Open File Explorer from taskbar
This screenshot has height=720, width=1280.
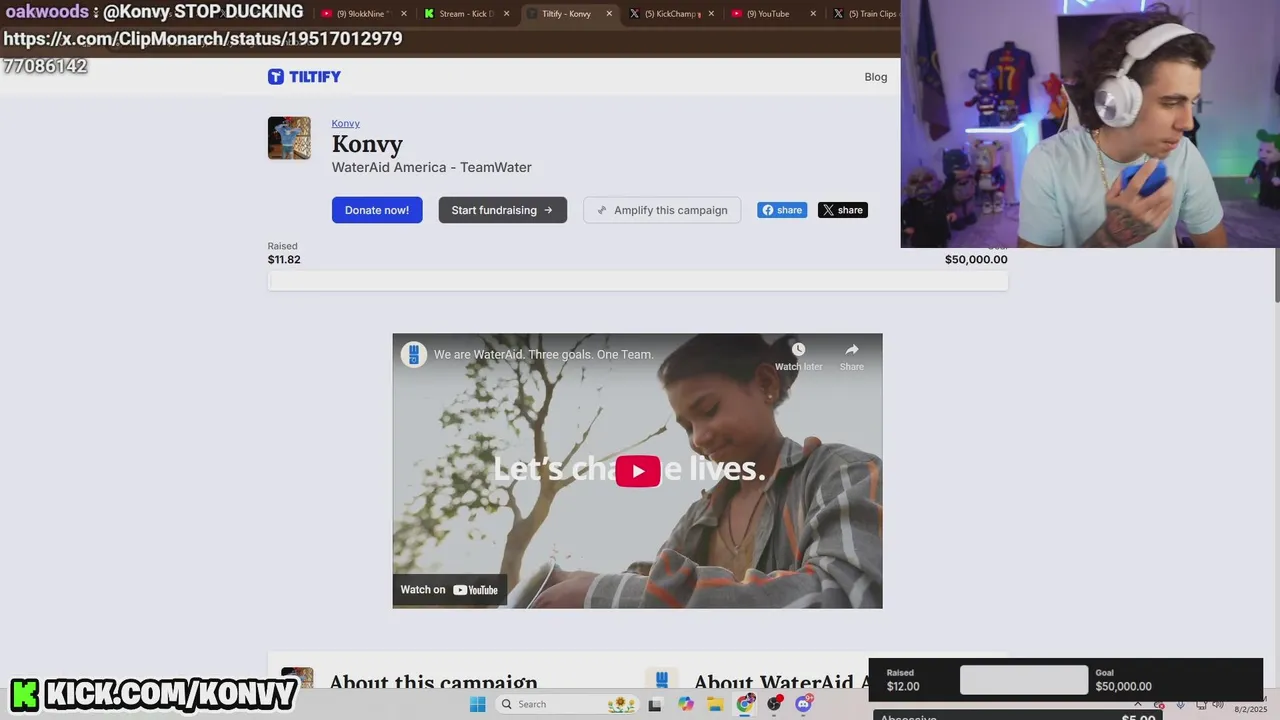click(715, 704)
